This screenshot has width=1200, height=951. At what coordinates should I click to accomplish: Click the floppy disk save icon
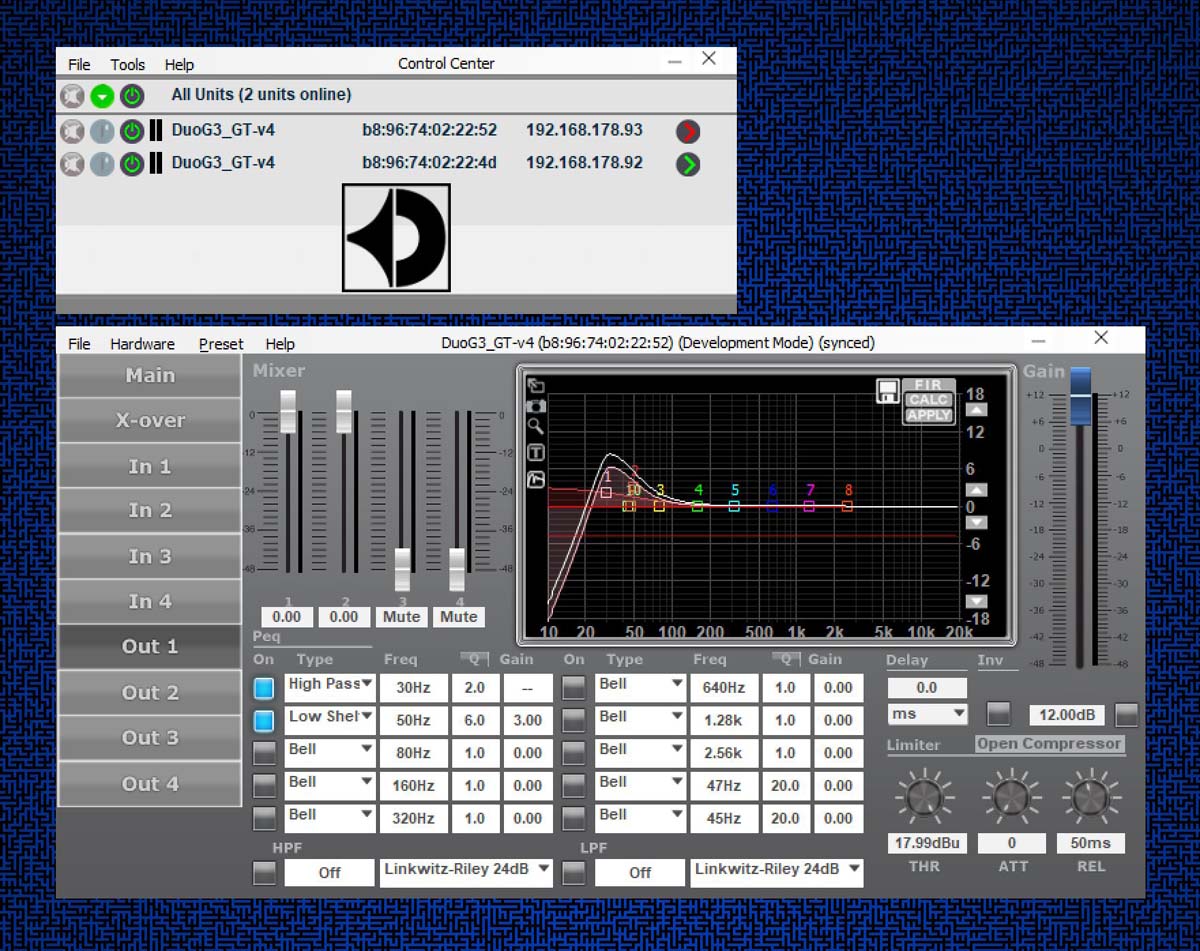click(x=887, y=391)
